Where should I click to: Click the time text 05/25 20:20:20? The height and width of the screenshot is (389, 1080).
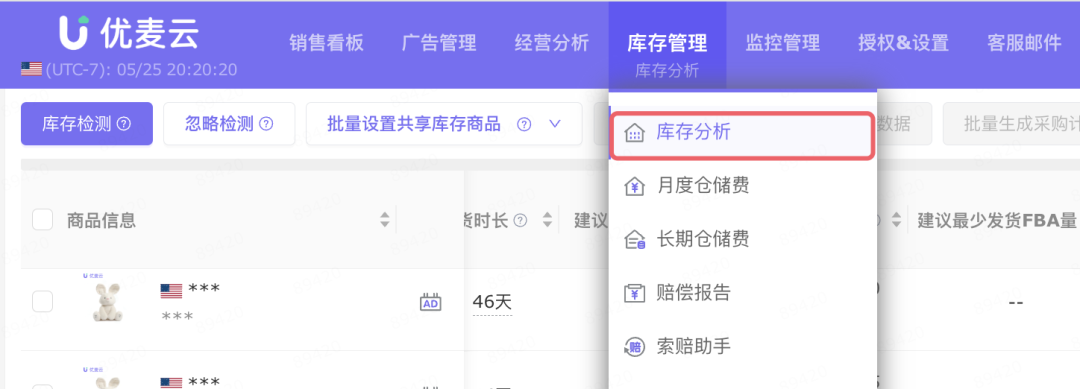click(x=177, y=70)
